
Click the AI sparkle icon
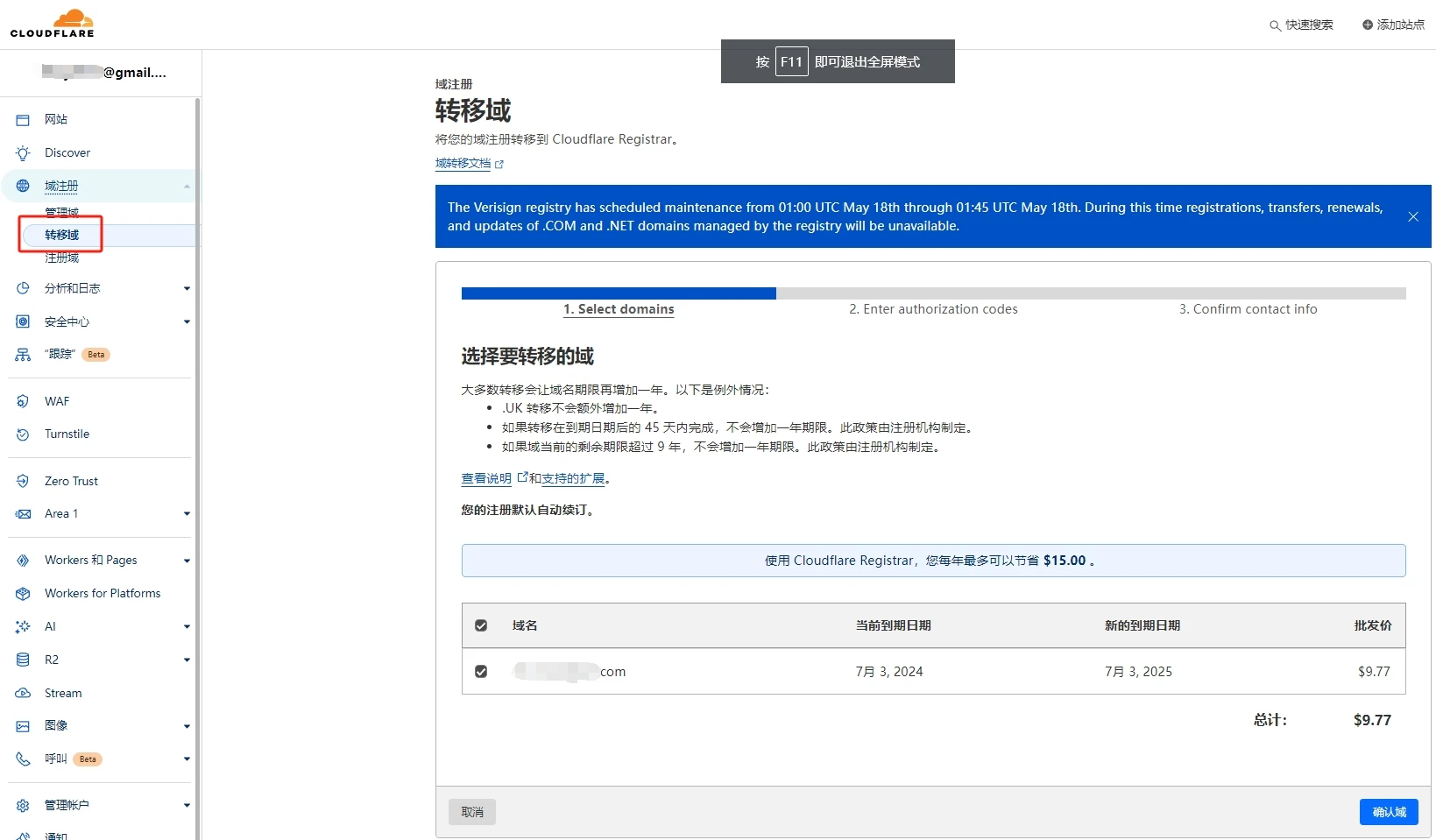click(x=23, y=627)
